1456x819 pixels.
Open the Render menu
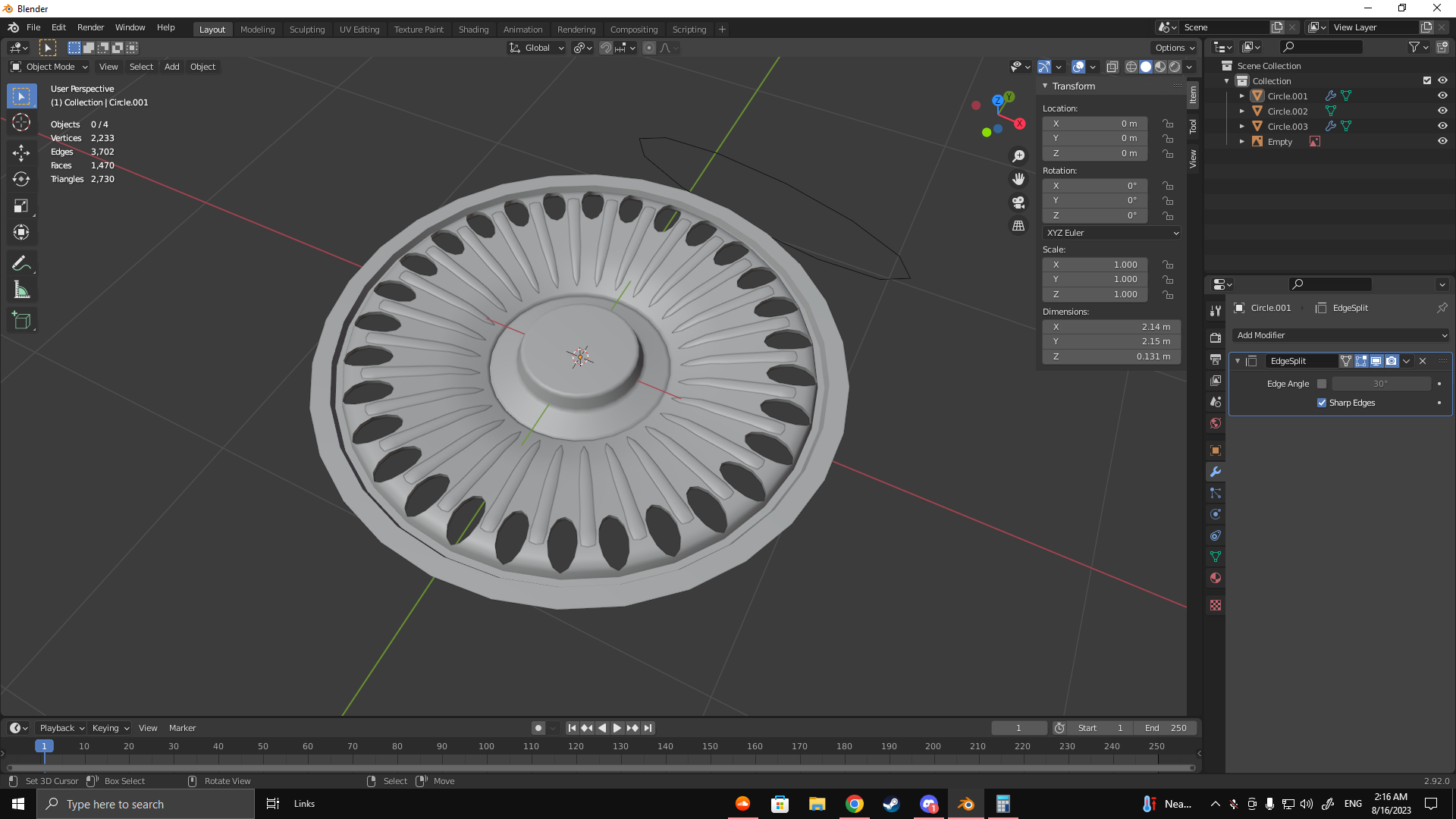pyautogui.click(x=90, y=27)
